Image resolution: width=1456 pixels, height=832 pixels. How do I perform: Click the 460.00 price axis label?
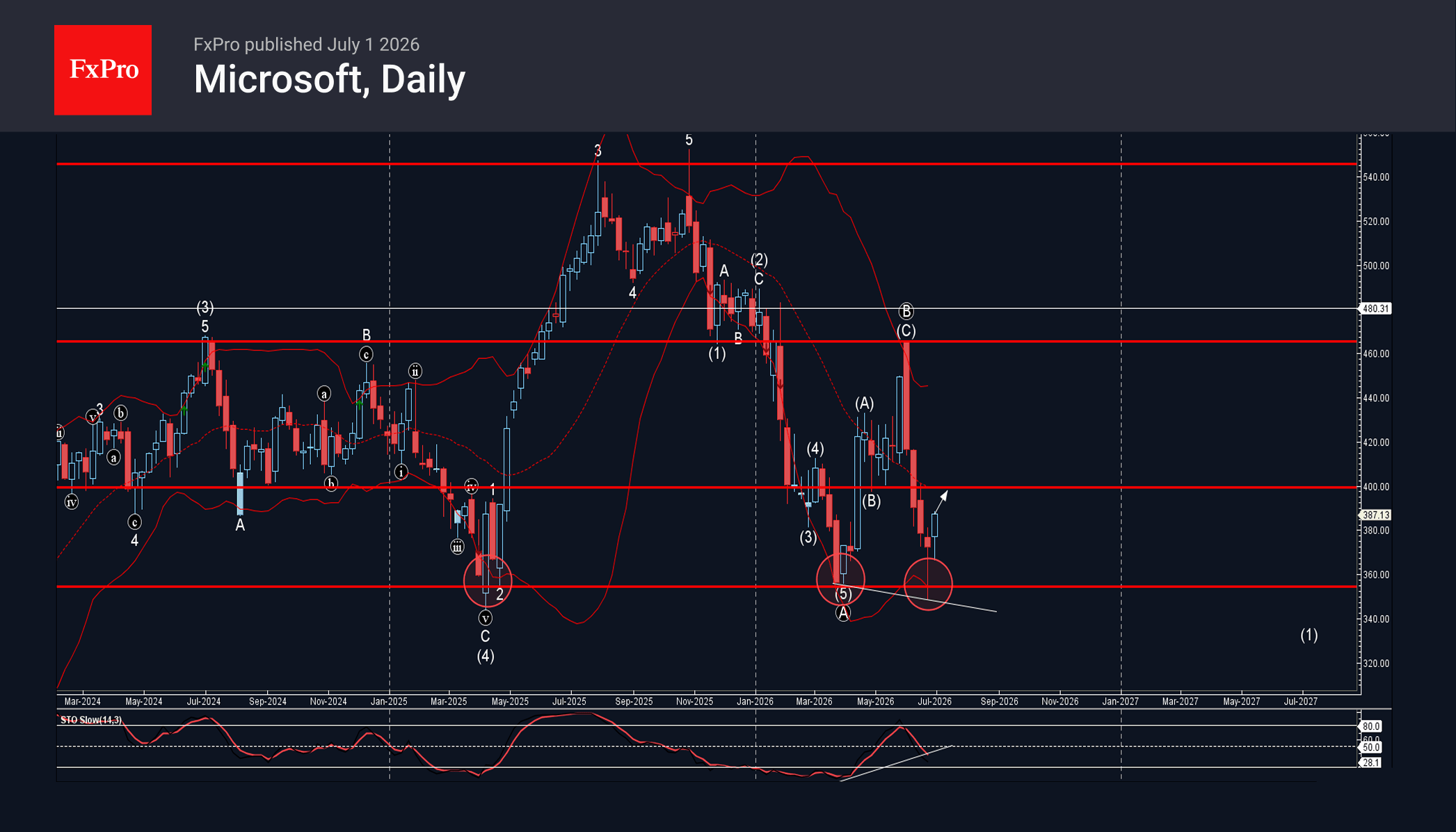1376,353
